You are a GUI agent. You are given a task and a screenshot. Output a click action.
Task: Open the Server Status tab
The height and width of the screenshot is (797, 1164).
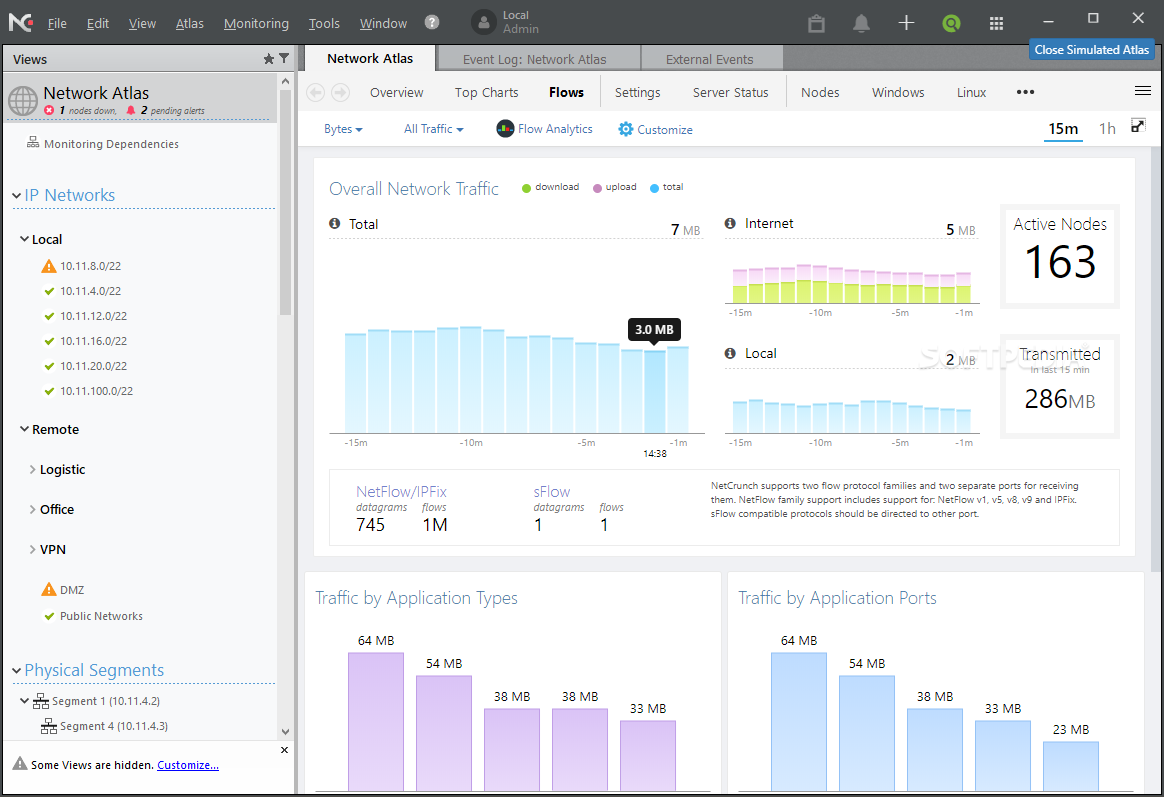click(730, 92)
